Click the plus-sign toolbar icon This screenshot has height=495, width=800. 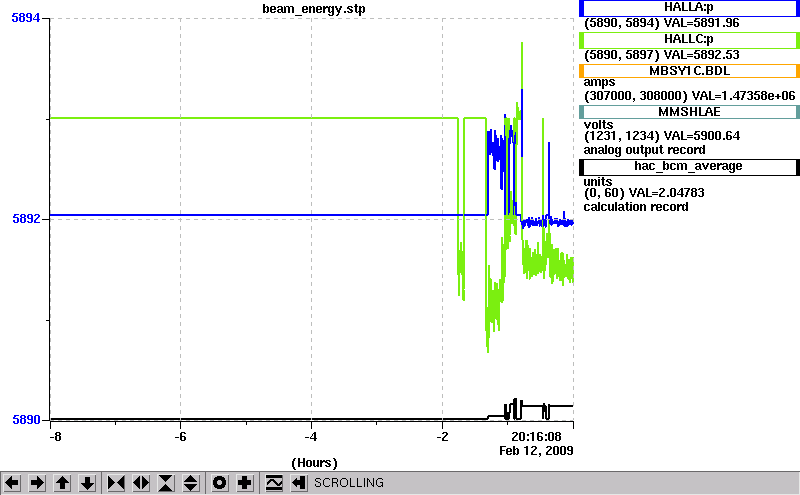click(x=245, y=483)
